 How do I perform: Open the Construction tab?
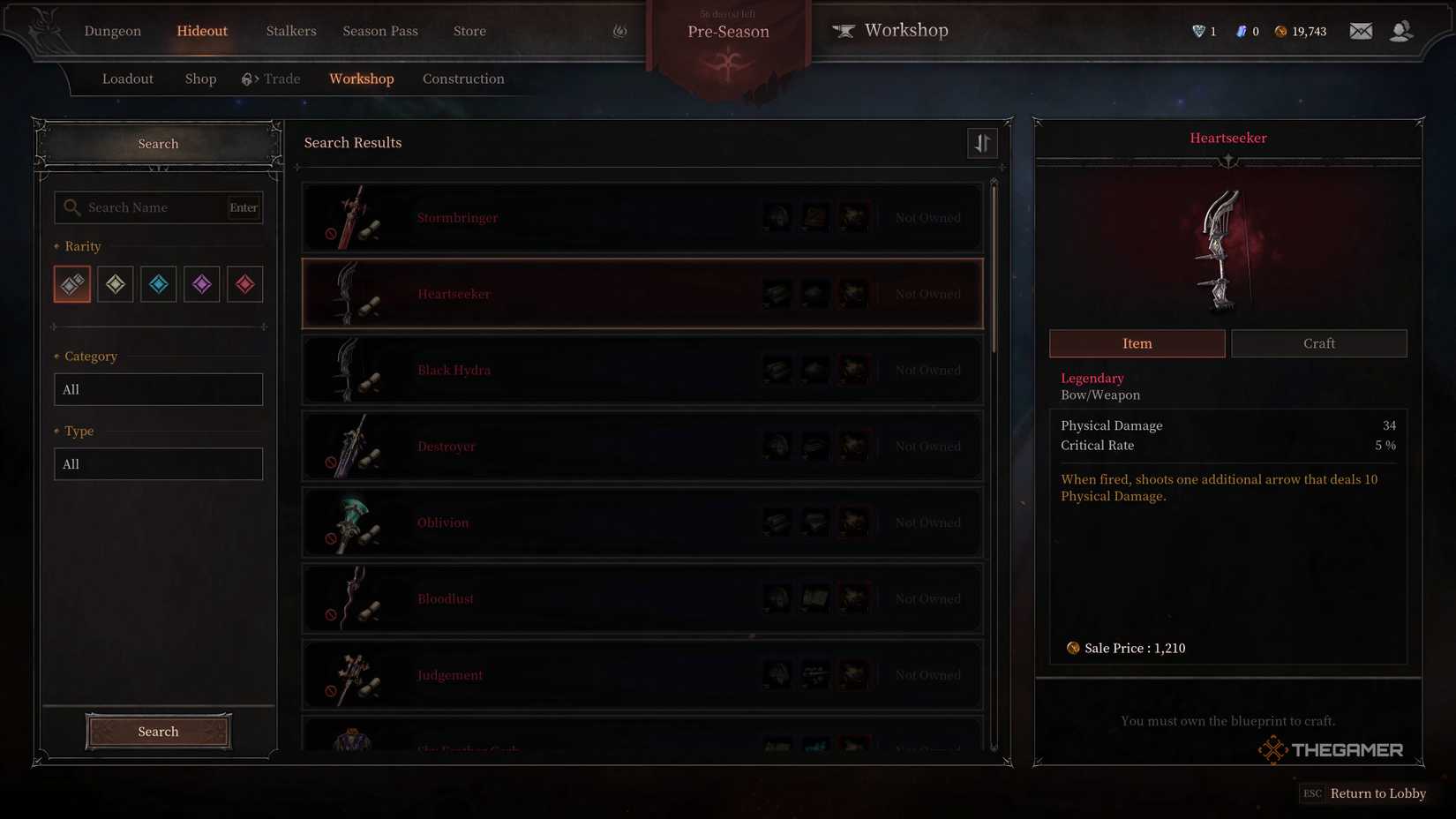coord(463,79)
